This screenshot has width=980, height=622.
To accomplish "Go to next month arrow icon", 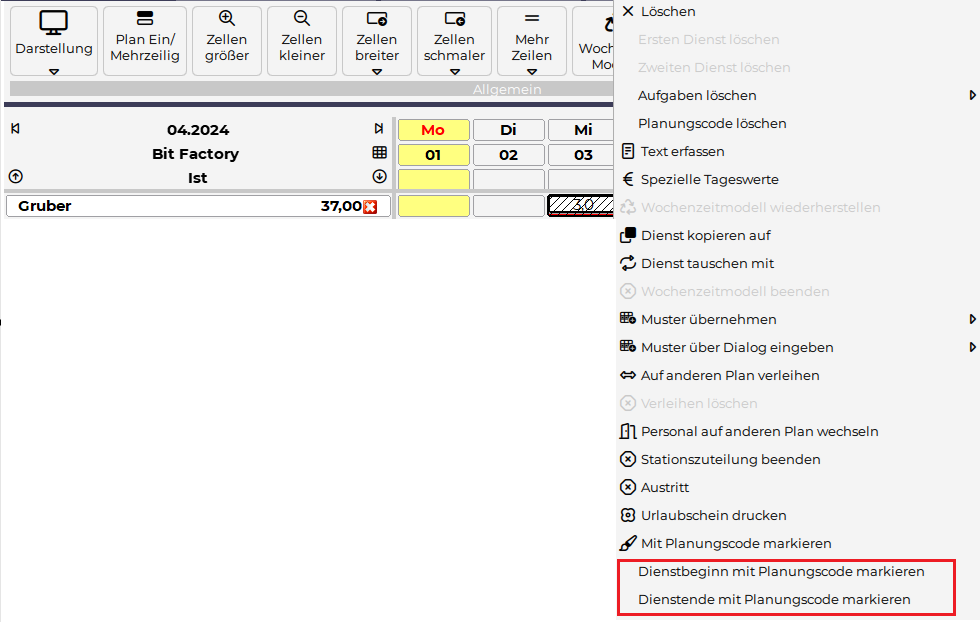I will pos(379,129).
